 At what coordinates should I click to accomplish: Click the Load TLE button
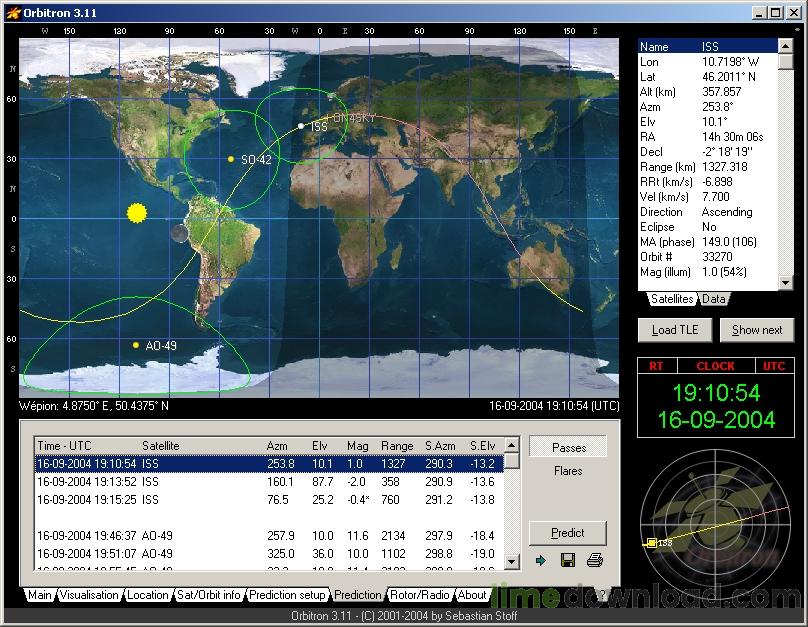[x=674, y=330]
